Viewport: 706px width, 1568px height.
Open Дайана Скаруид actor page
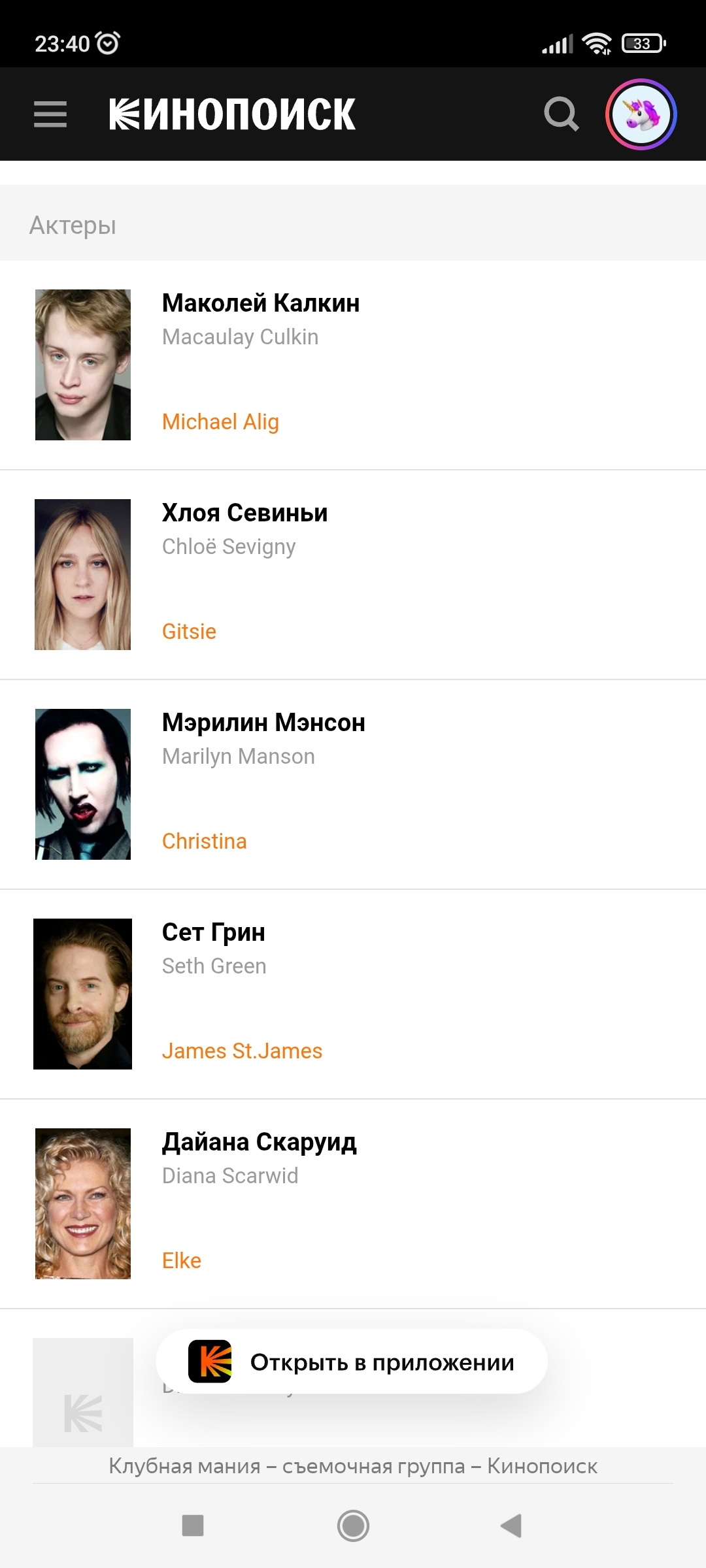pyautogui.click(x=259, y=1143)
